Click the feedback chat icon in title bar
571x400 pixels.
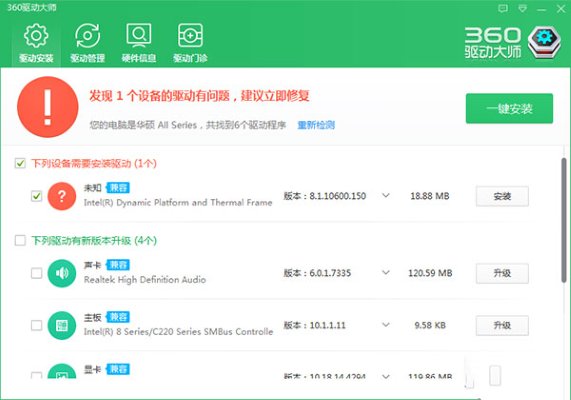[503, 8]
